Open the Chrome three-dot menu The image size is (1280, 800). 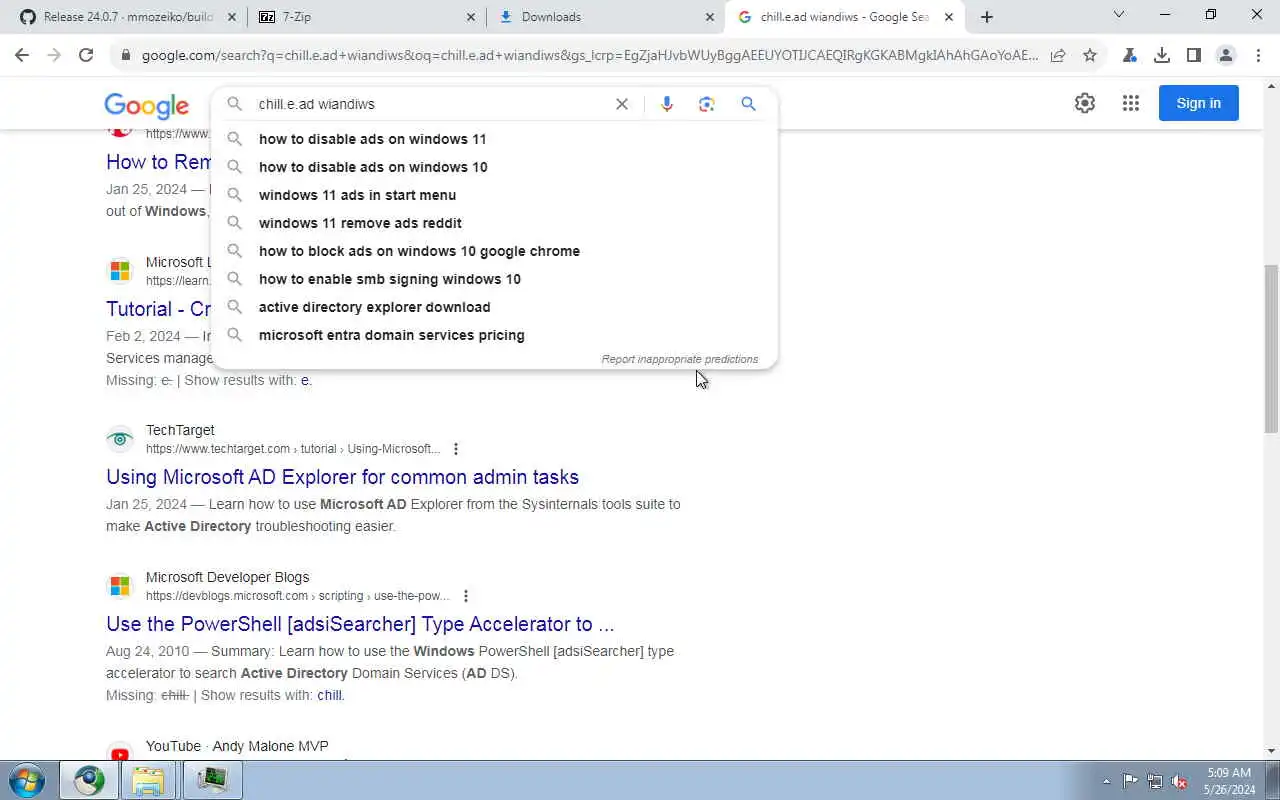(1258, 55)
